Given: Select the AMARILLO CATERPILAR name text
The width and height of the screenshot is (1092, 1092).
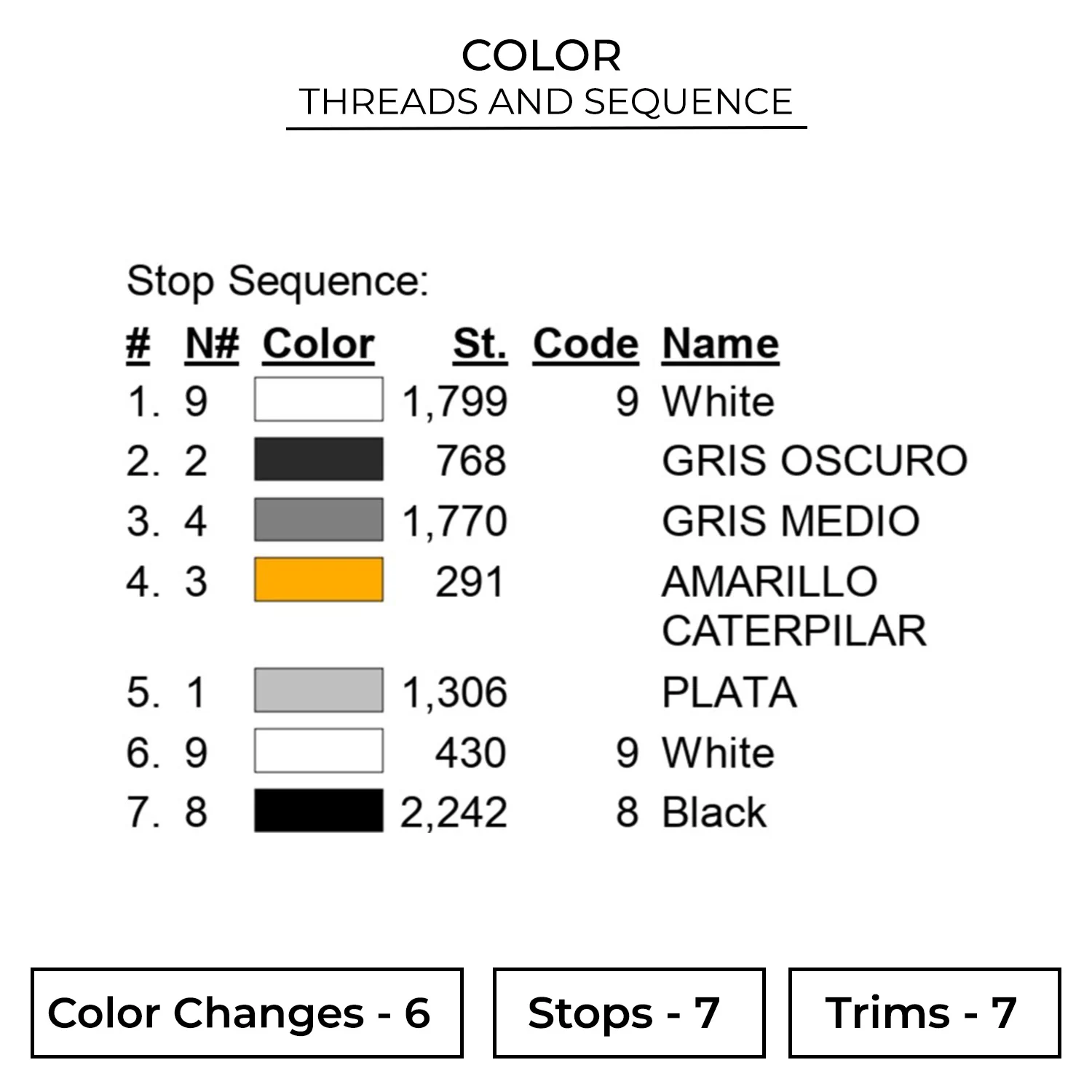Looking at the screenshot, I should click(x=794, y=606).
